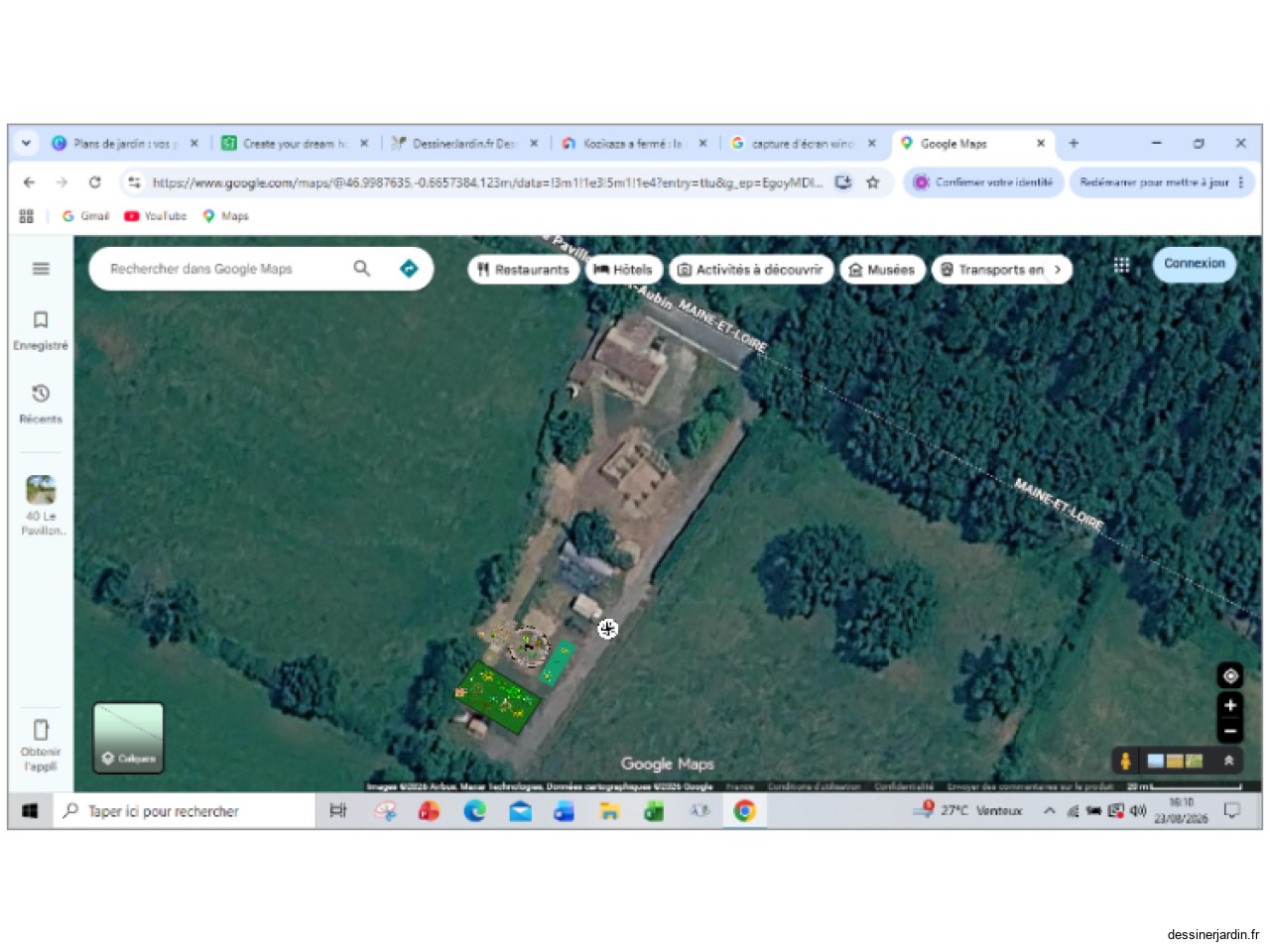
Task: Select the Transports en commun chip
Action: pos(992,270)
